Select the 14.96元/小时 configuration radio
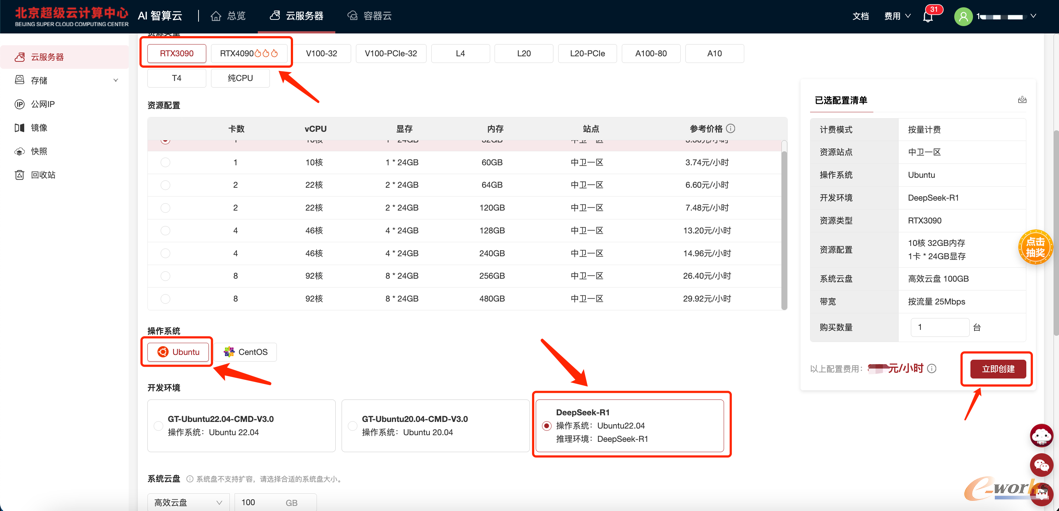Image resolution: width=1059 pixels, height=511 pixels. [165, 254]
